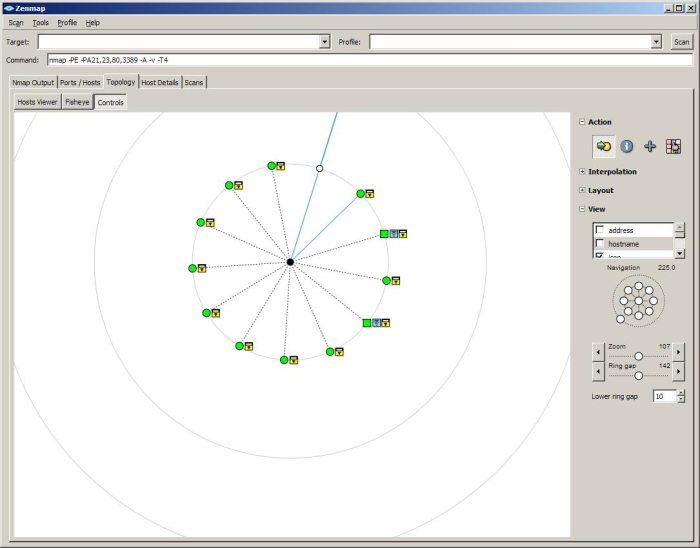Viewport: 700px width, 548px height.
Task: Click up arrow of View list scrollbar
Action: coord(679,228)
